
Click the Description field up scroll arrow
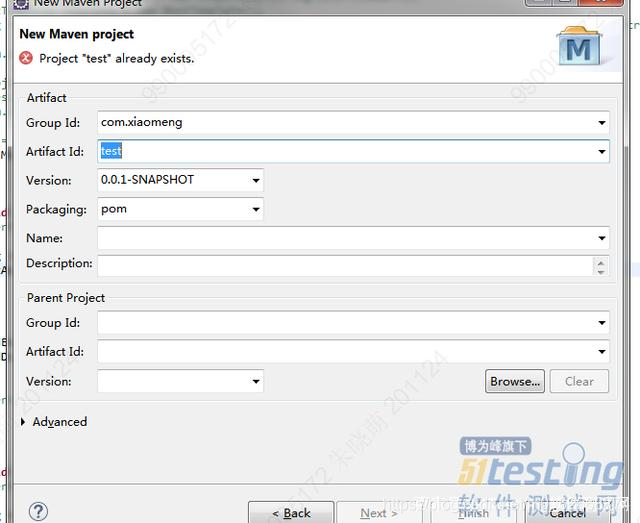tap(600, 262)
